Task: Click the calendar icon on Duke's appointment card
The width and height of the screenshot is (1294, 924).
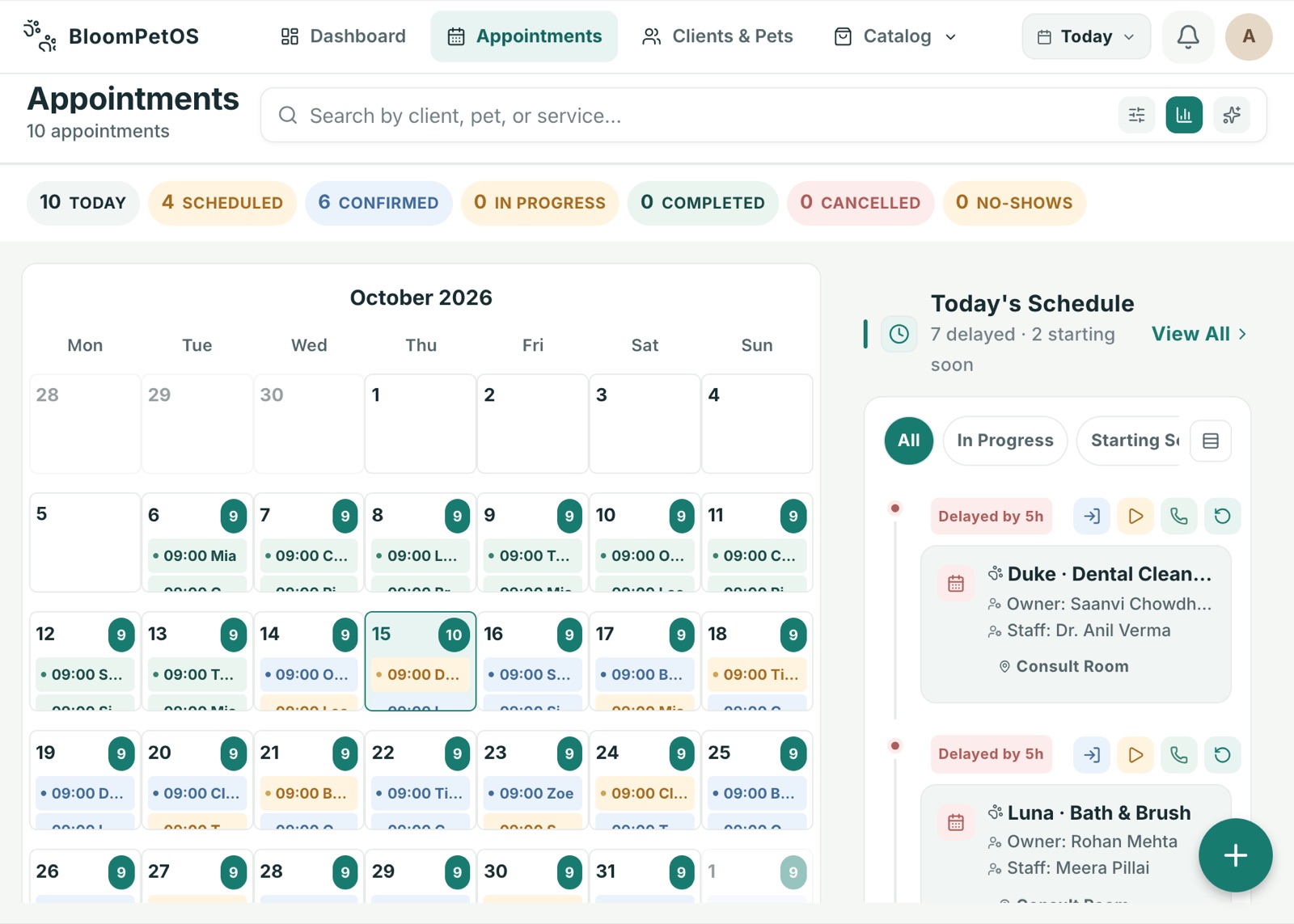Action: pyautogui.click(x=955, y=584)
